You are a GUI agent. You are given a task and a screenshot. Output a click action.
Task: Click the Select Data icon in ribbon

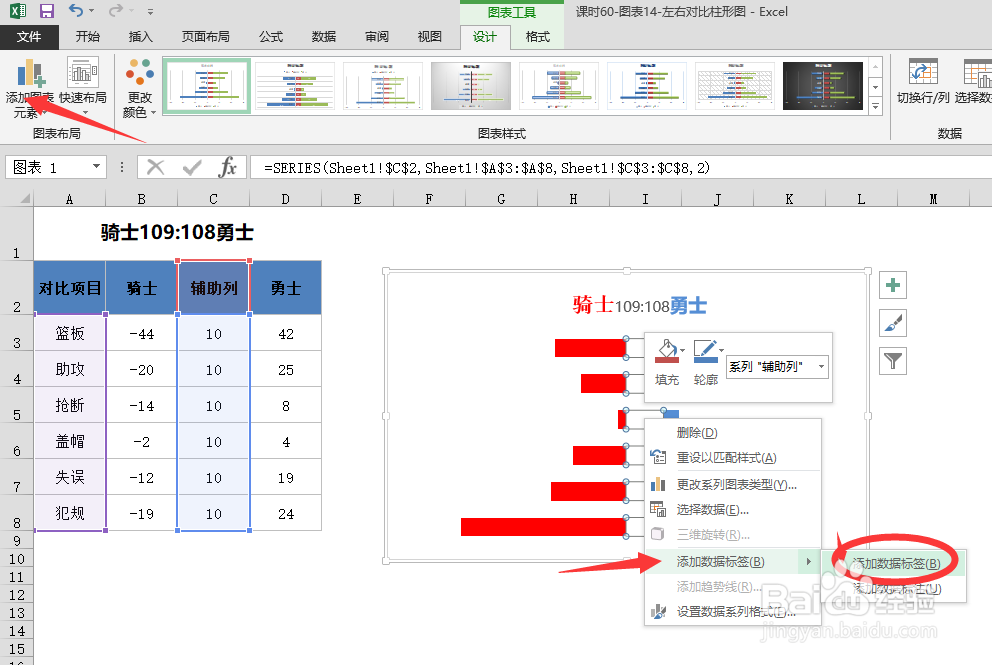point(976,73)
